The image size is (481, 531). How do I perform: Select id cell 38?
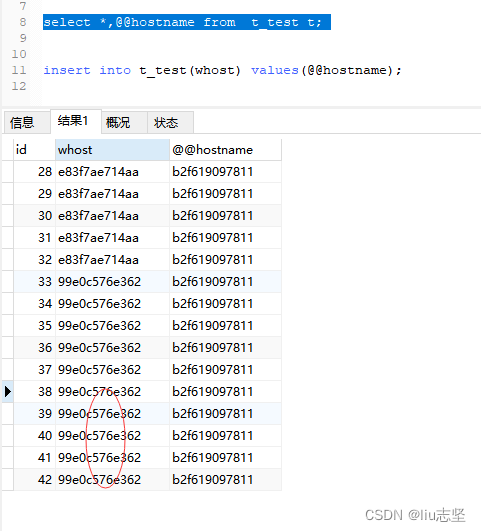click(34, 392)
